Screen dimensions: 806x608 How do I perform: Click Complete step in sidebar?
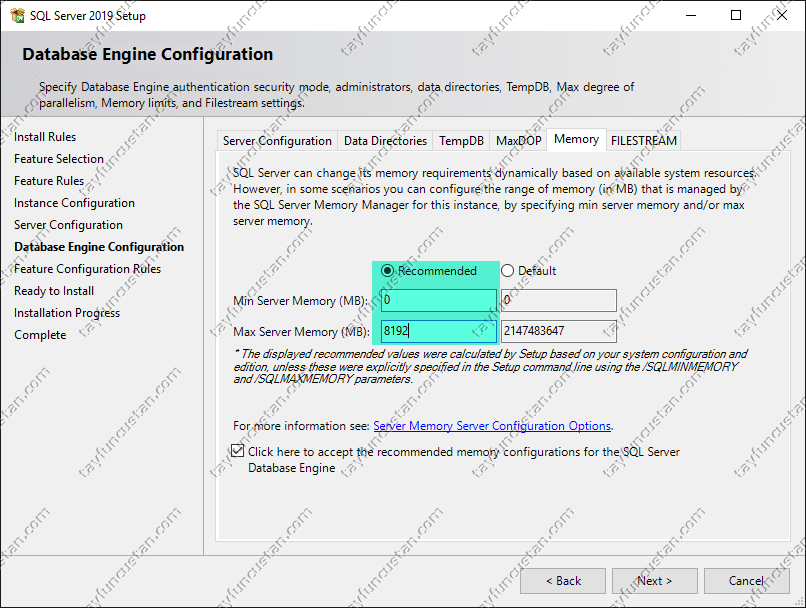[40, 335]
